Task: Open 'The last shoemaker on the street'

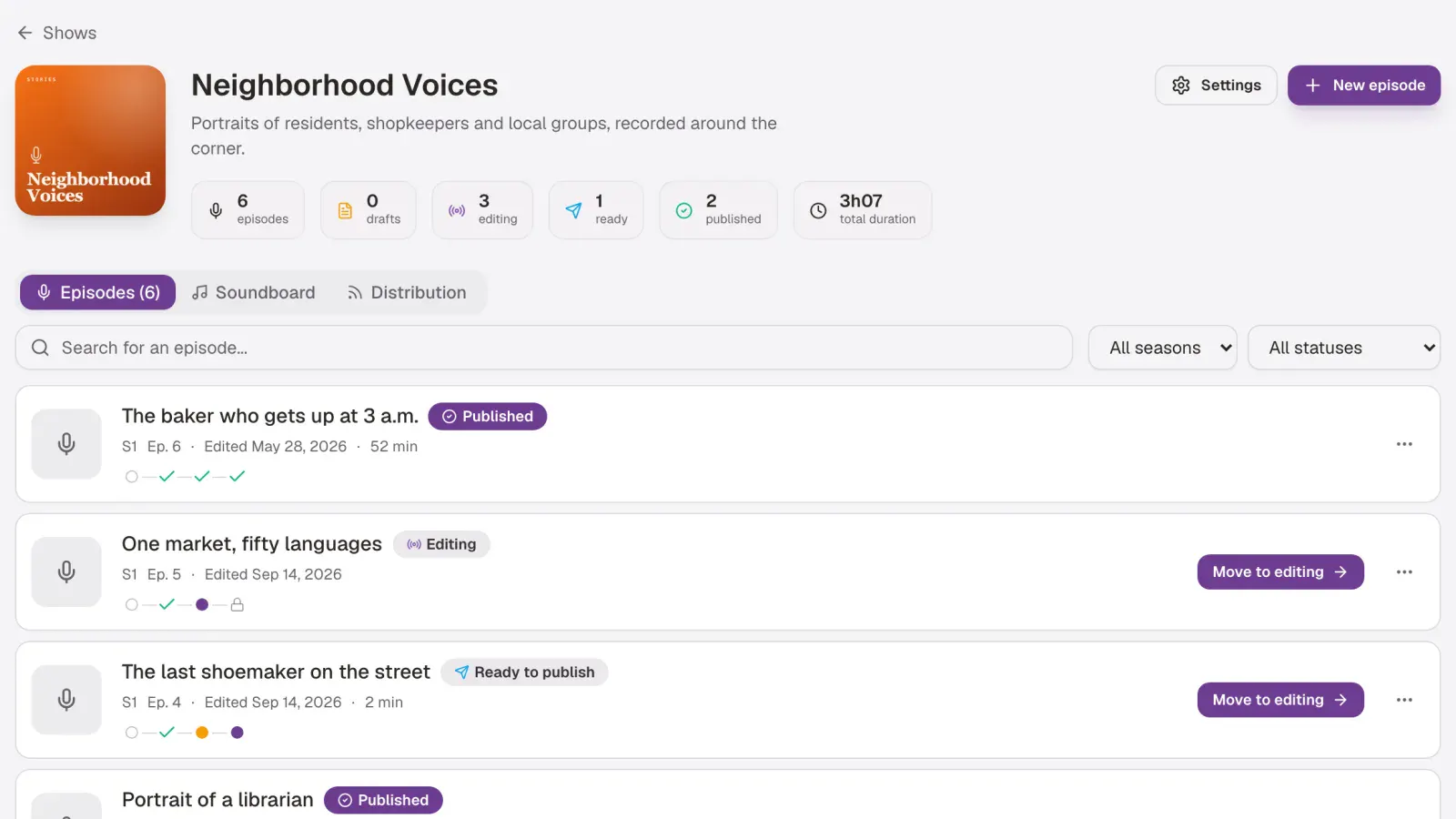Action: 276,672
